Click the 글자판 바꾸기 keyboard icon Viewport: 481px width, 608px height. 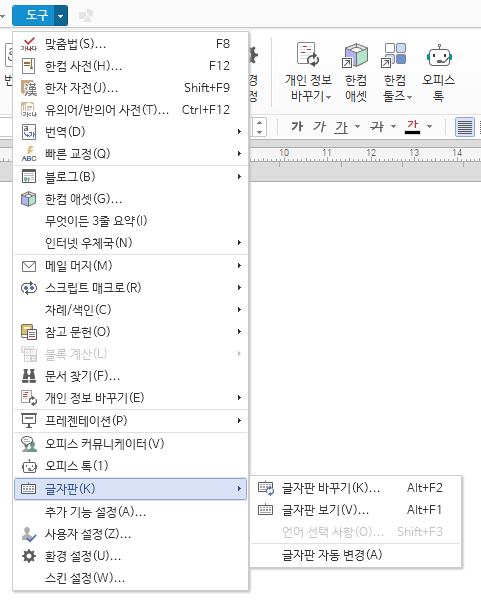[x=266, y=488]
